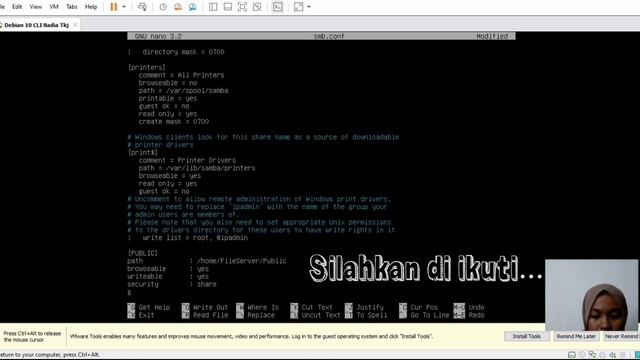Image resolution: width=640 pixels, height=360 pixels.
Task: Toggle the thumbnail bar view
Action: (x=227, y=7)
